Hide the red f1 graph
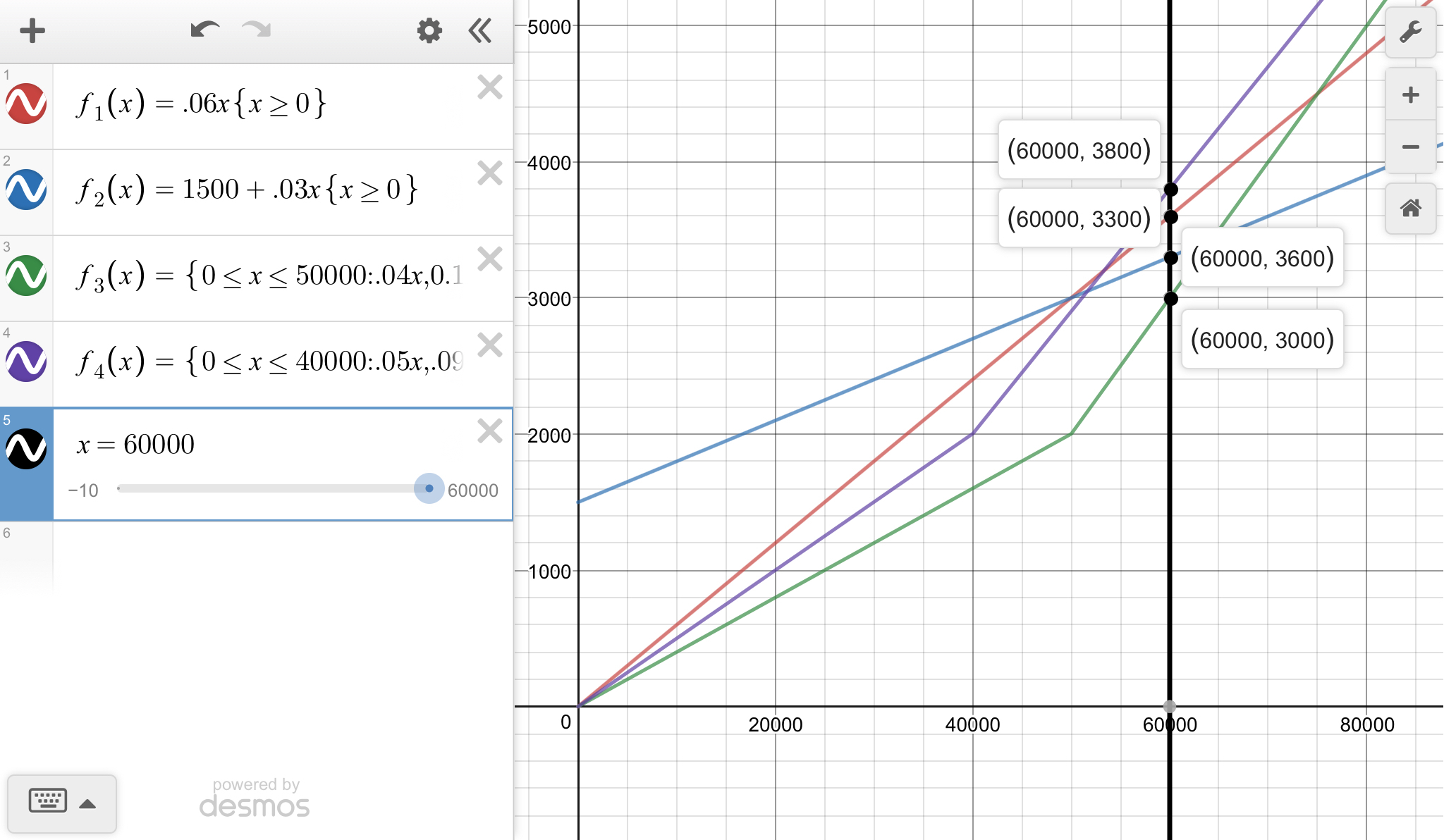 point(27,104)
